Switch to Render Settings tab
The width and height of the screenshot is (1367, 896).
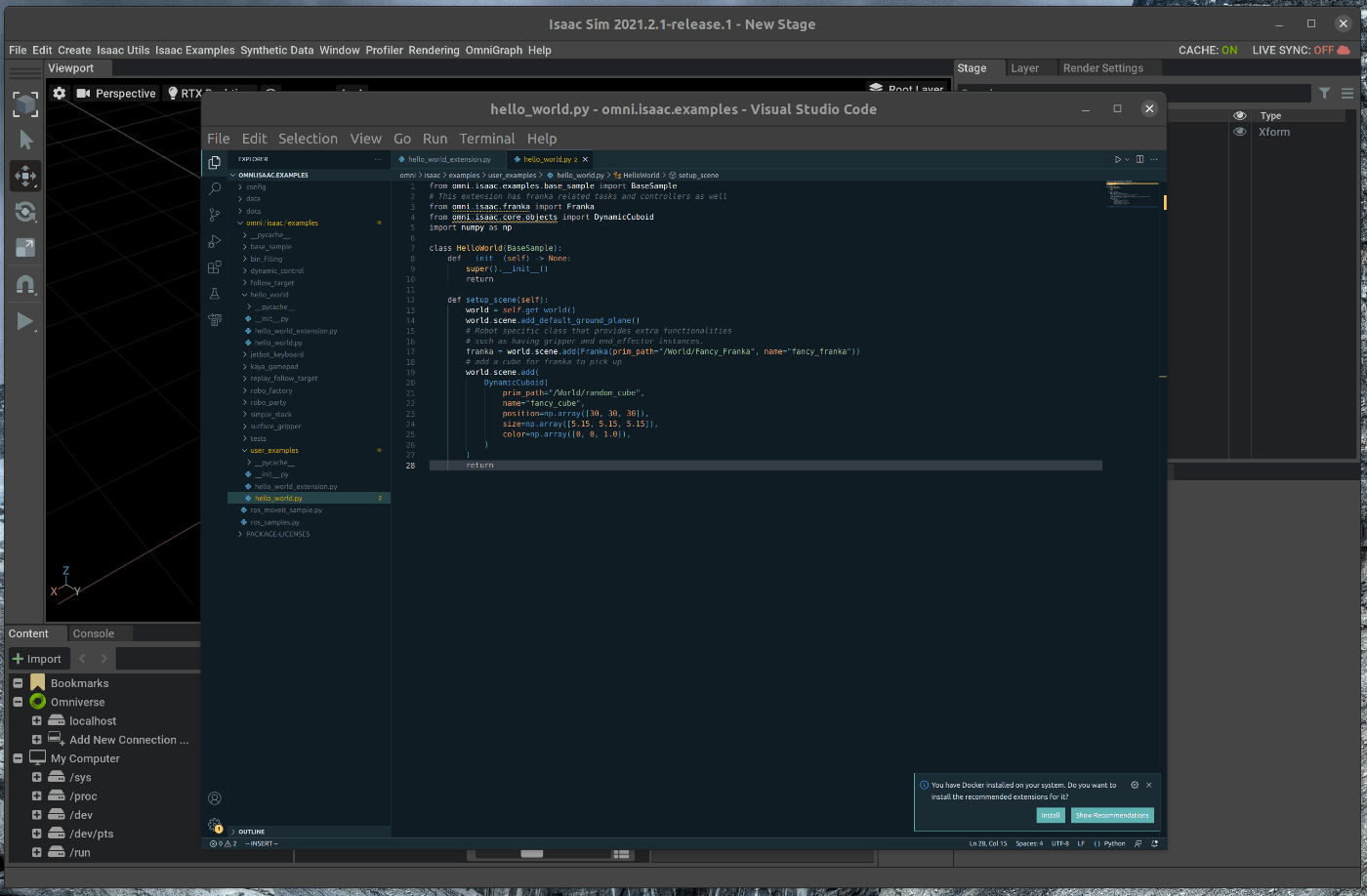(x=1102, y=68)
